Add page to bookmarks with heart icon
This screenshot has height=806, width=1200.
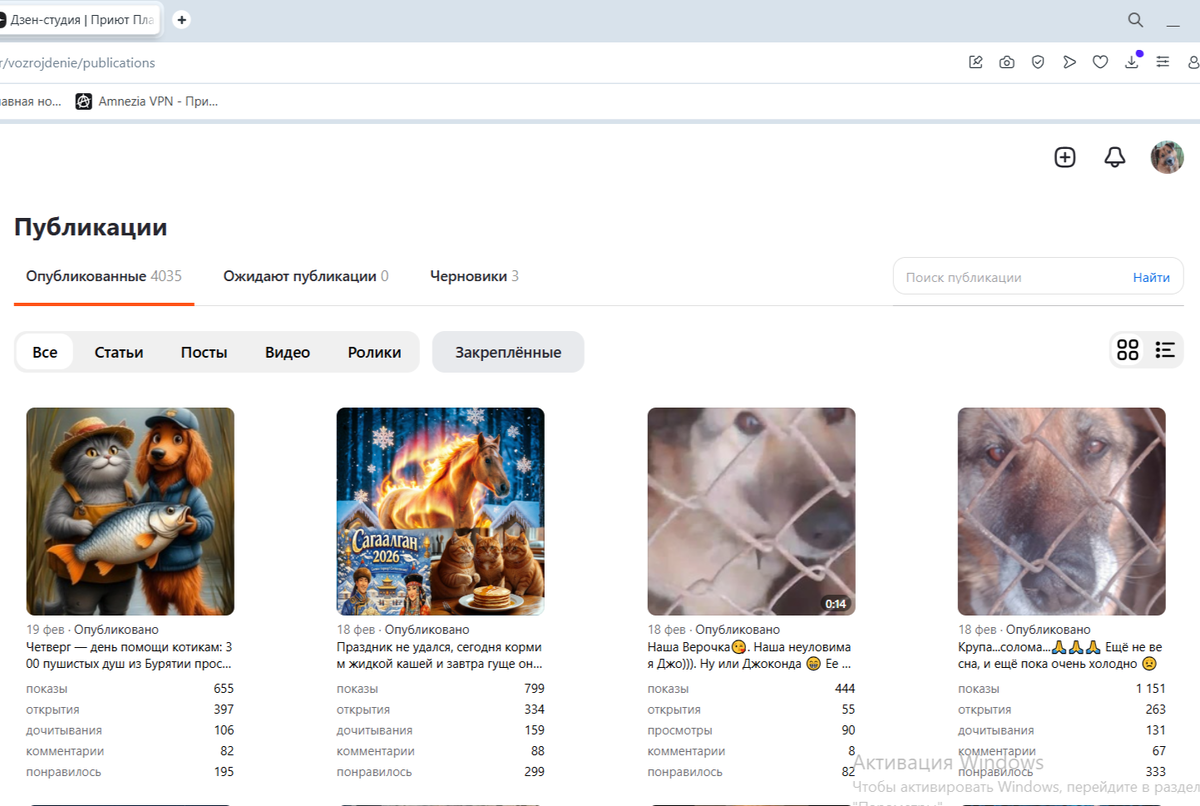tap(1100, 62)
